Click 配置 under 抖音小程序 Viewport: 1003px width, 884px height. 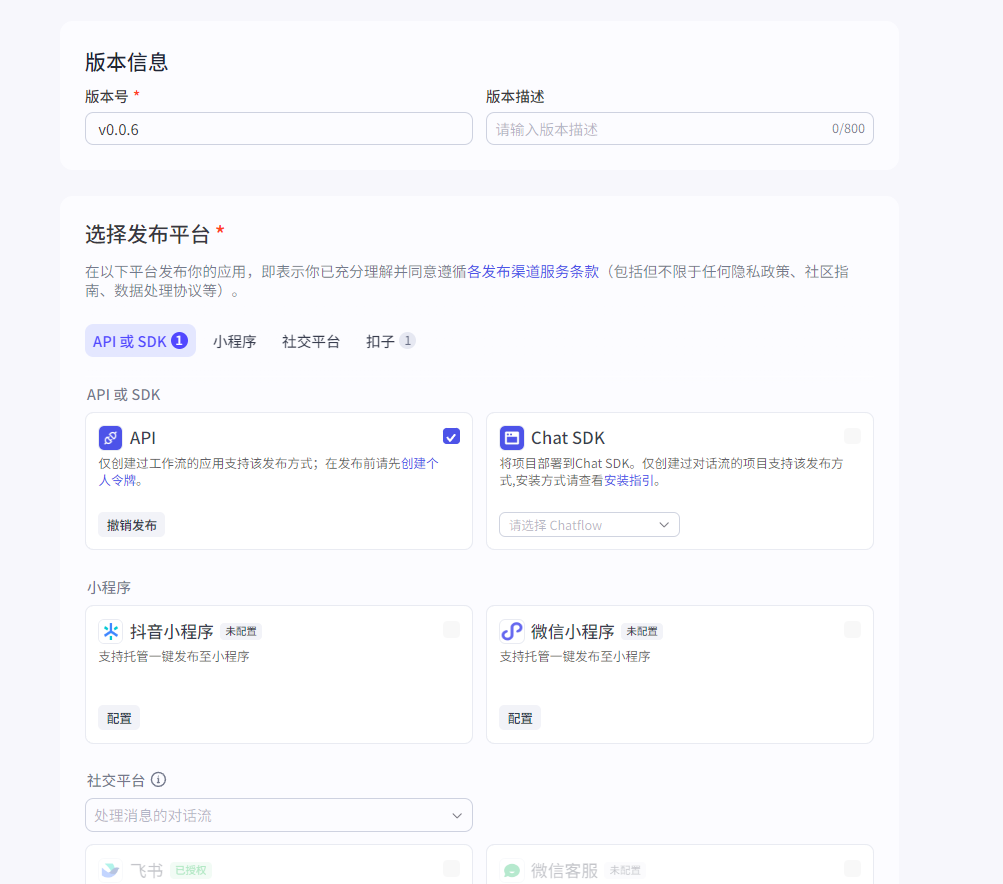119,718
